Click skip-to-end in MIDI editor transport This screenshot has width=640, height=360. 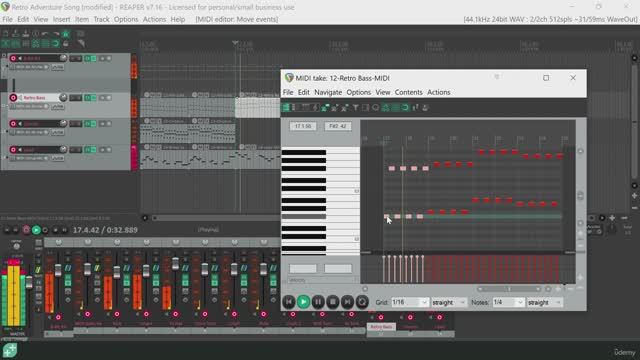pos(347,302)
